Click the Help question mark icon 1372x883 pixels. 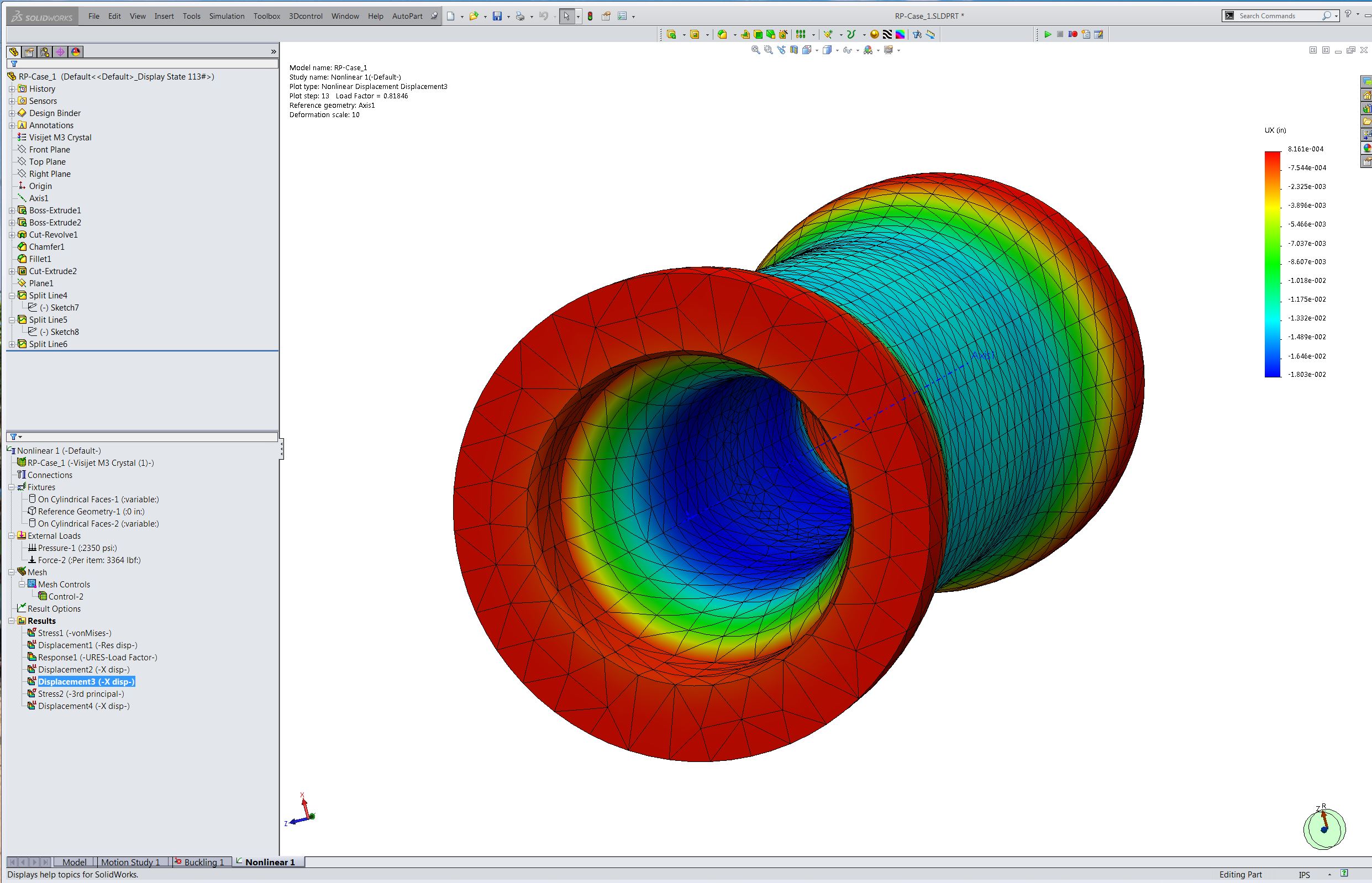(1348, 15)
